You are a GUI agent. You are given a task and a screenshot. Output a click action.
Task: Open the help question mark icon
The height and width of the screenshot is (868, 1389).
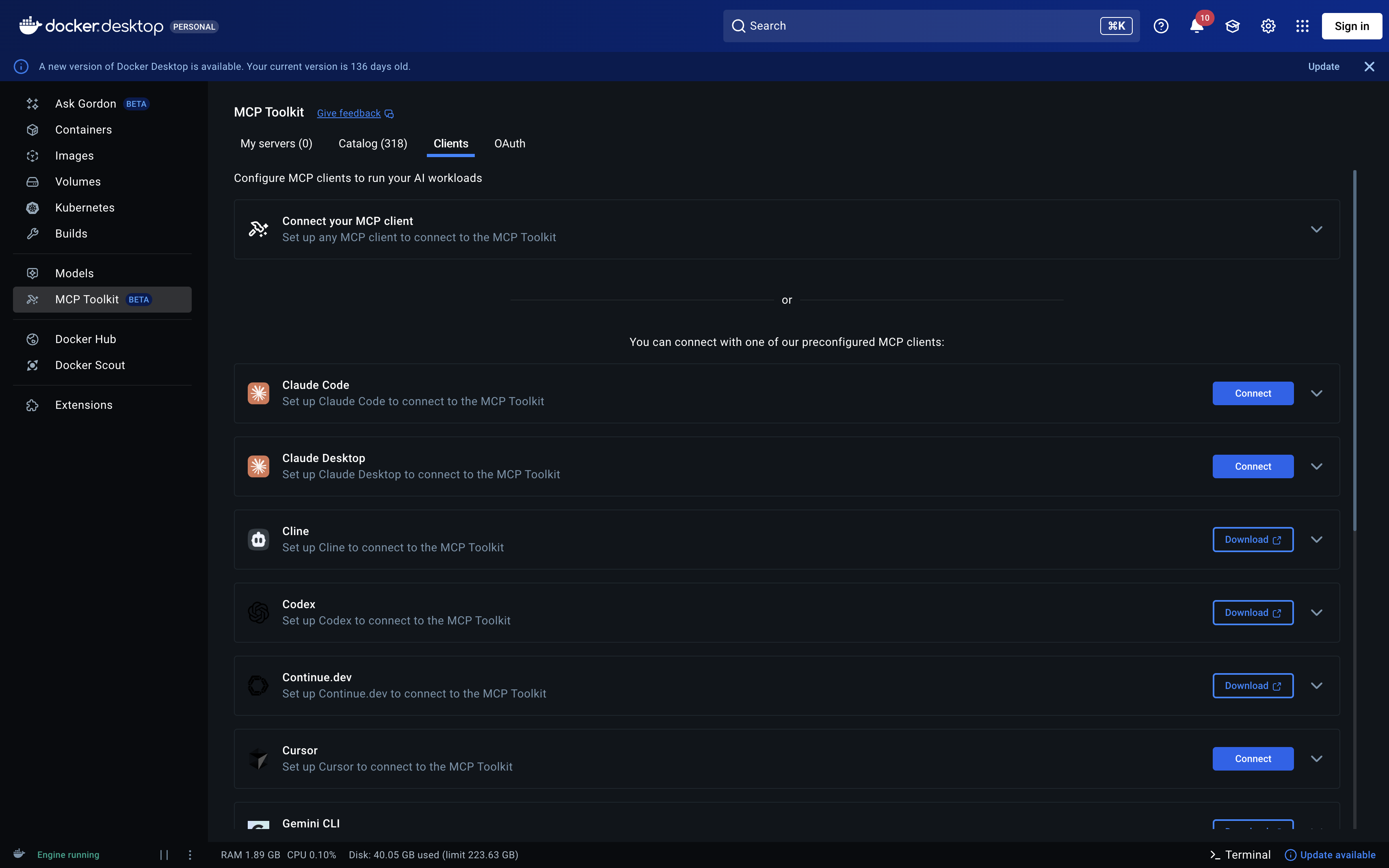coord(1160,26)
